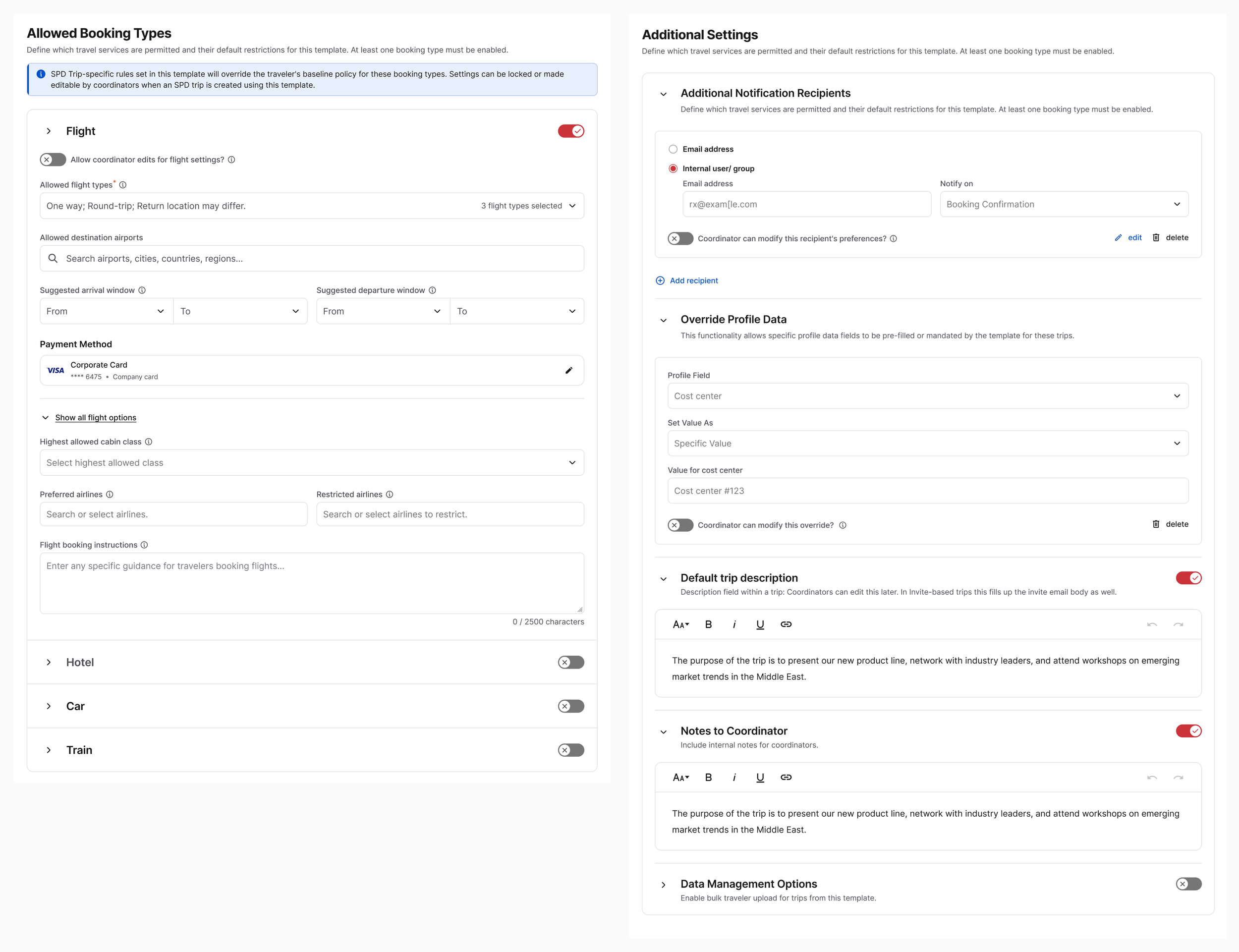Click info icon for Highest allowed cabin class

[x=148, y=442]
